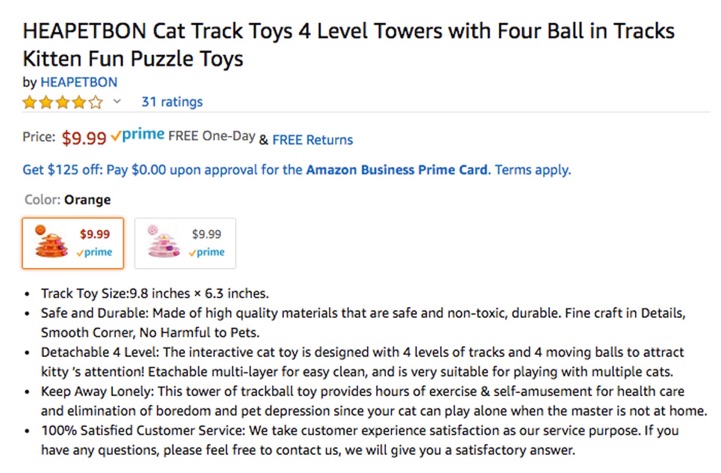The height and width of the screenshot is (473, 721).
Task: Click the star rating icons
Action: coord(63,102)
